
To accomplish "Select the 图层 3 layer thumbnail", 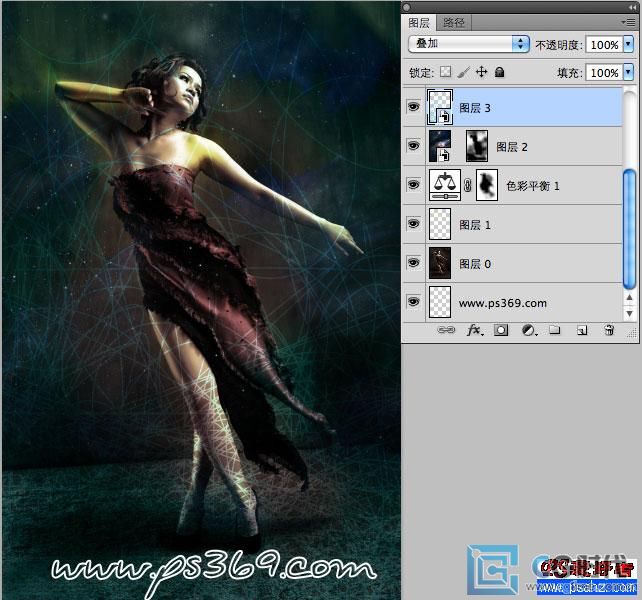I will point(440,107).
